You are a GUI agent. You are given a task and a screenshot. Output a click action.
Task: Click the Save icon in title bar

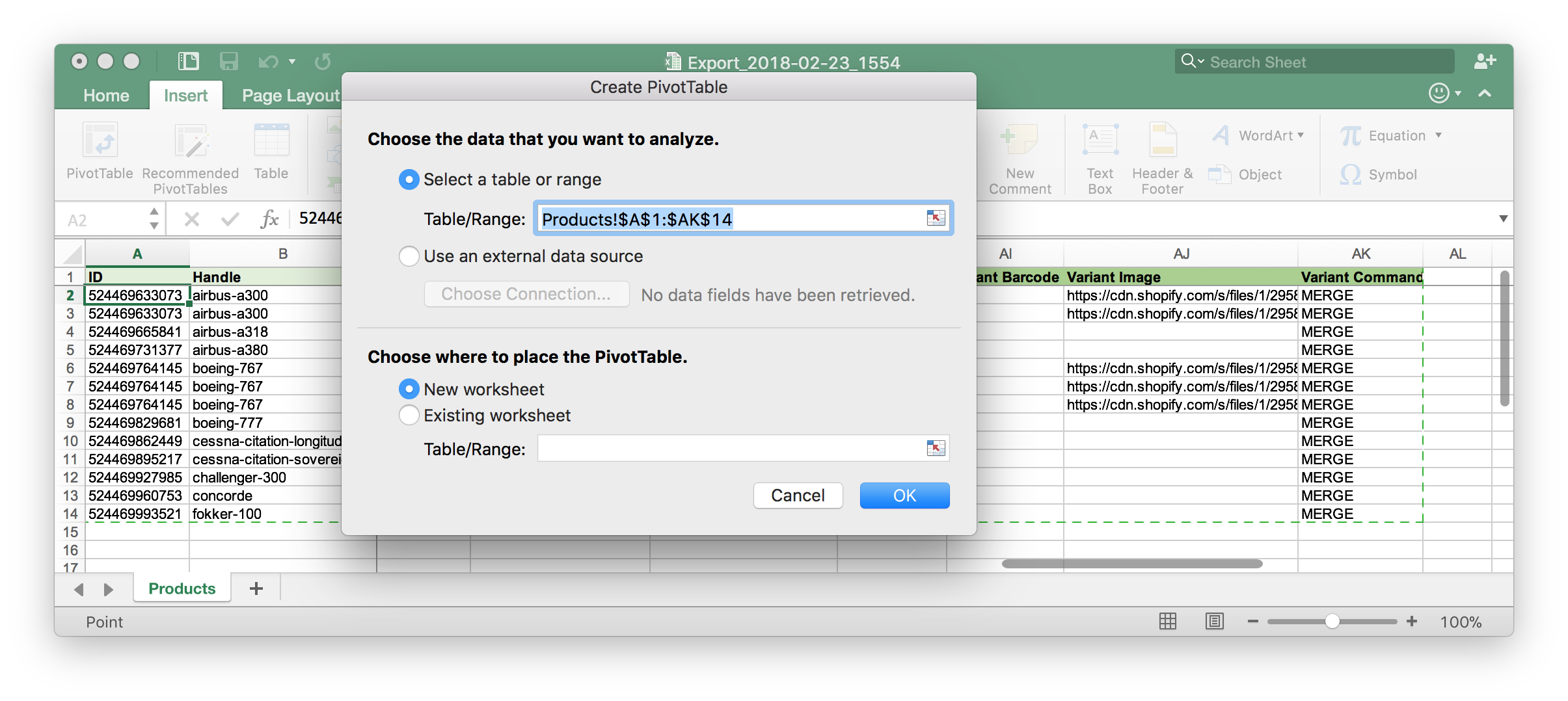pyautogui.click(x=228, y=62)
